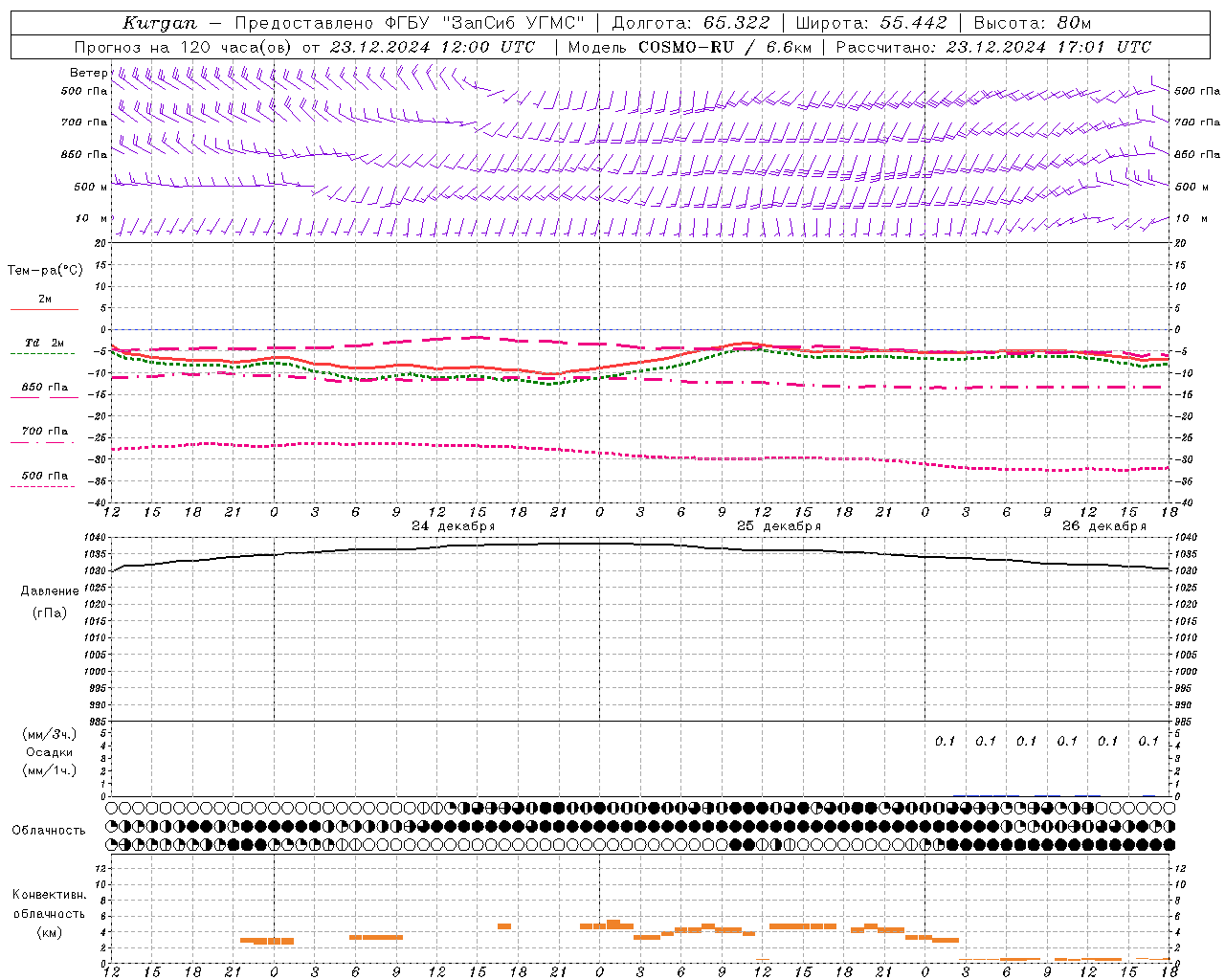Screen dimensions: 1225x980
Task: Click the "25 декабря" date label
Action: point(779,526)
